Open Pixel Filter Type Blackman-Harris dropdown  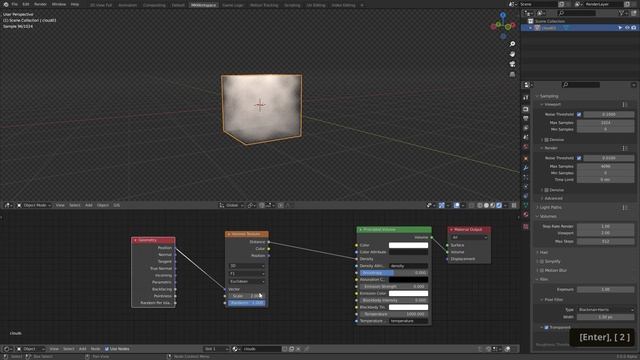[x=605, y=310]
